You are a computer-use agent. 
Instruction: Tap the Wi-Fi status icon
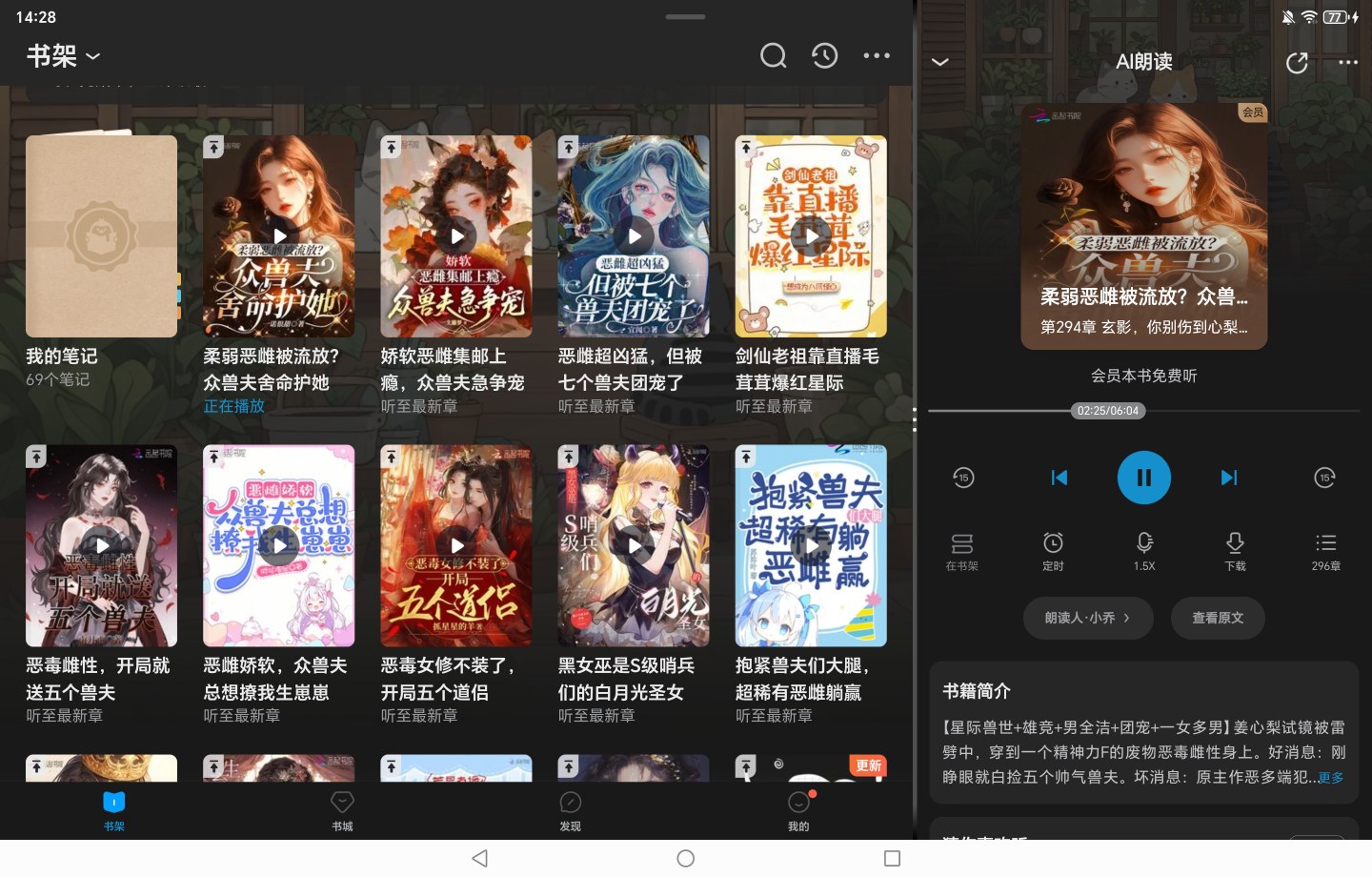click(1309, 17)
